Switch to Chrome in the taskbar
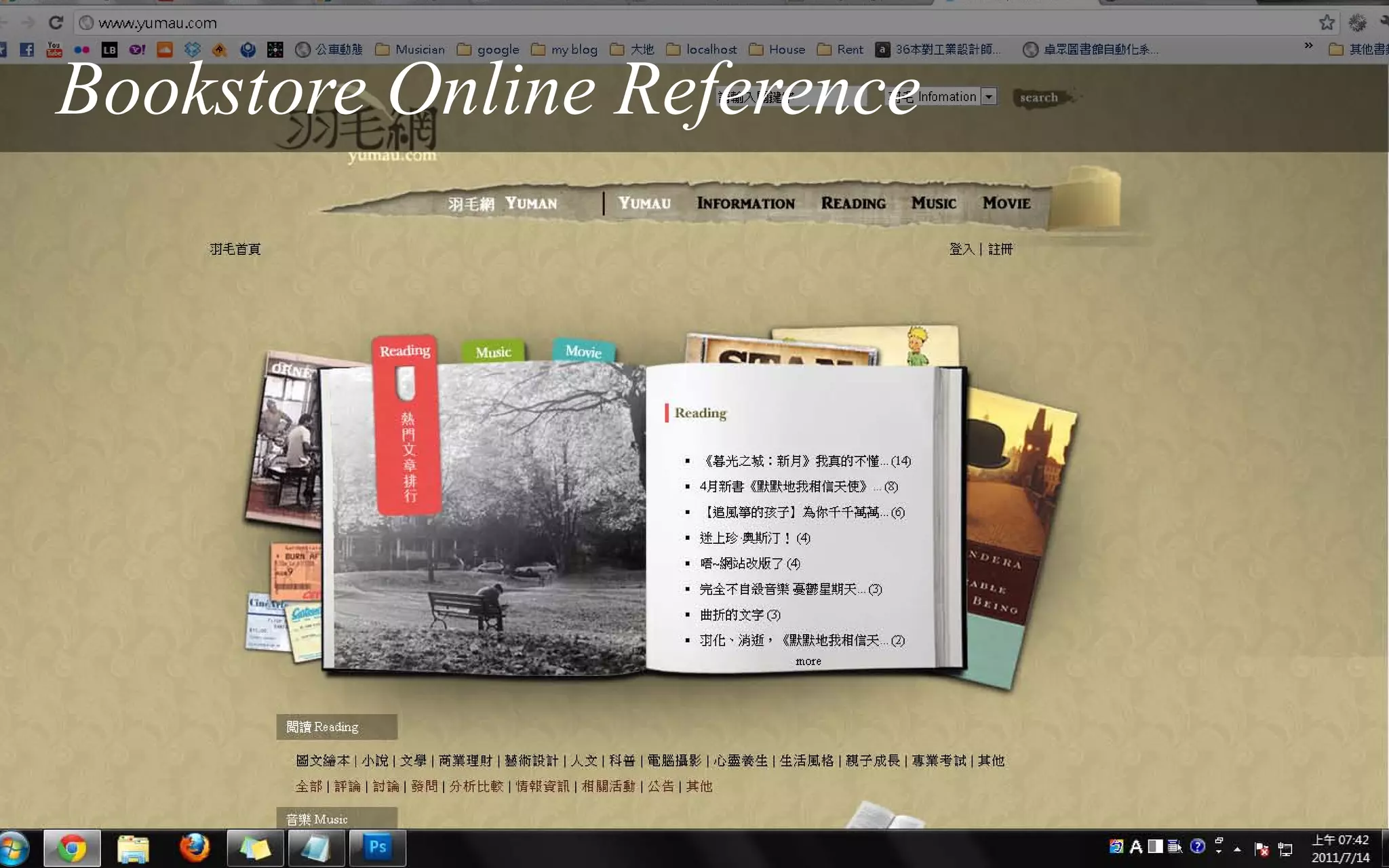 point(72,848)
